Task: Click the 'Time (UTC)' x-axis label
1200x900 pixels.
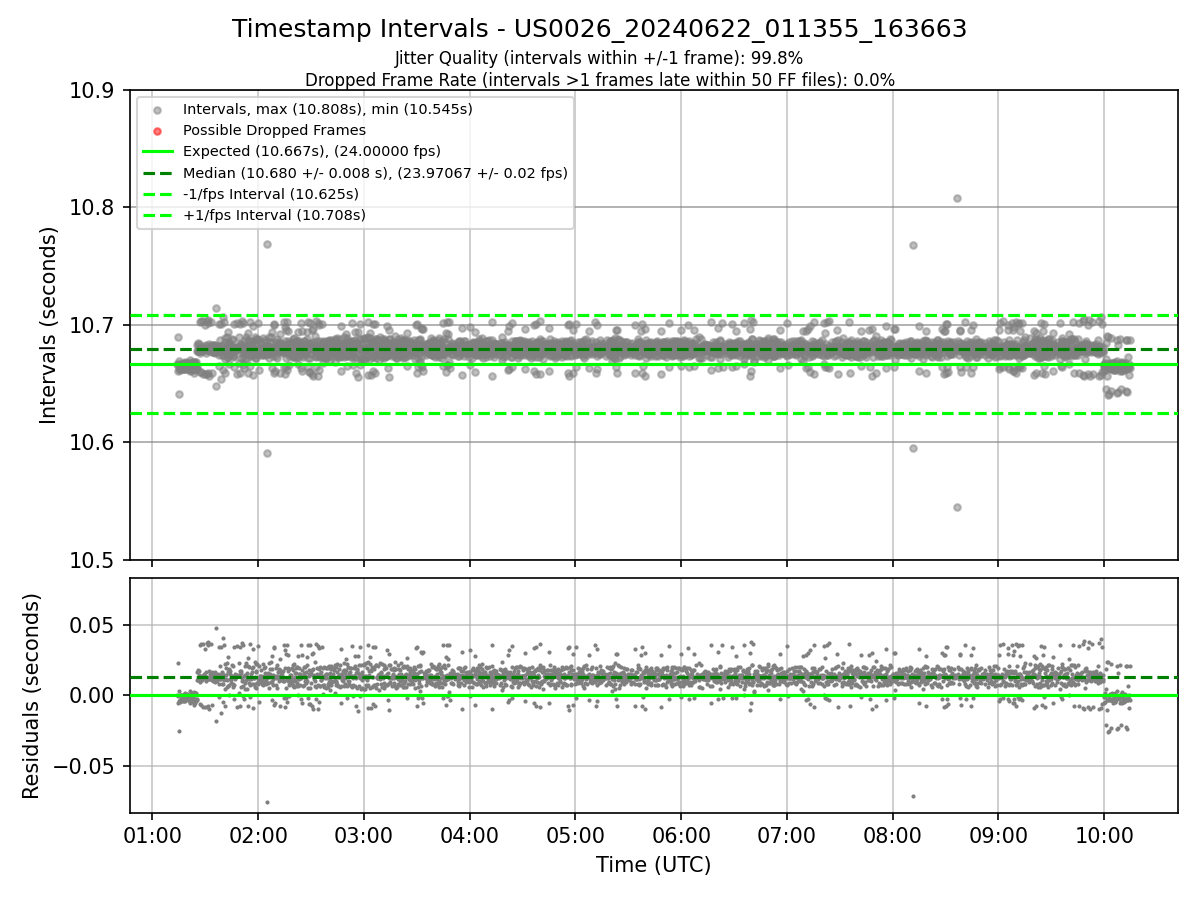Action: [x=653, y=865]
